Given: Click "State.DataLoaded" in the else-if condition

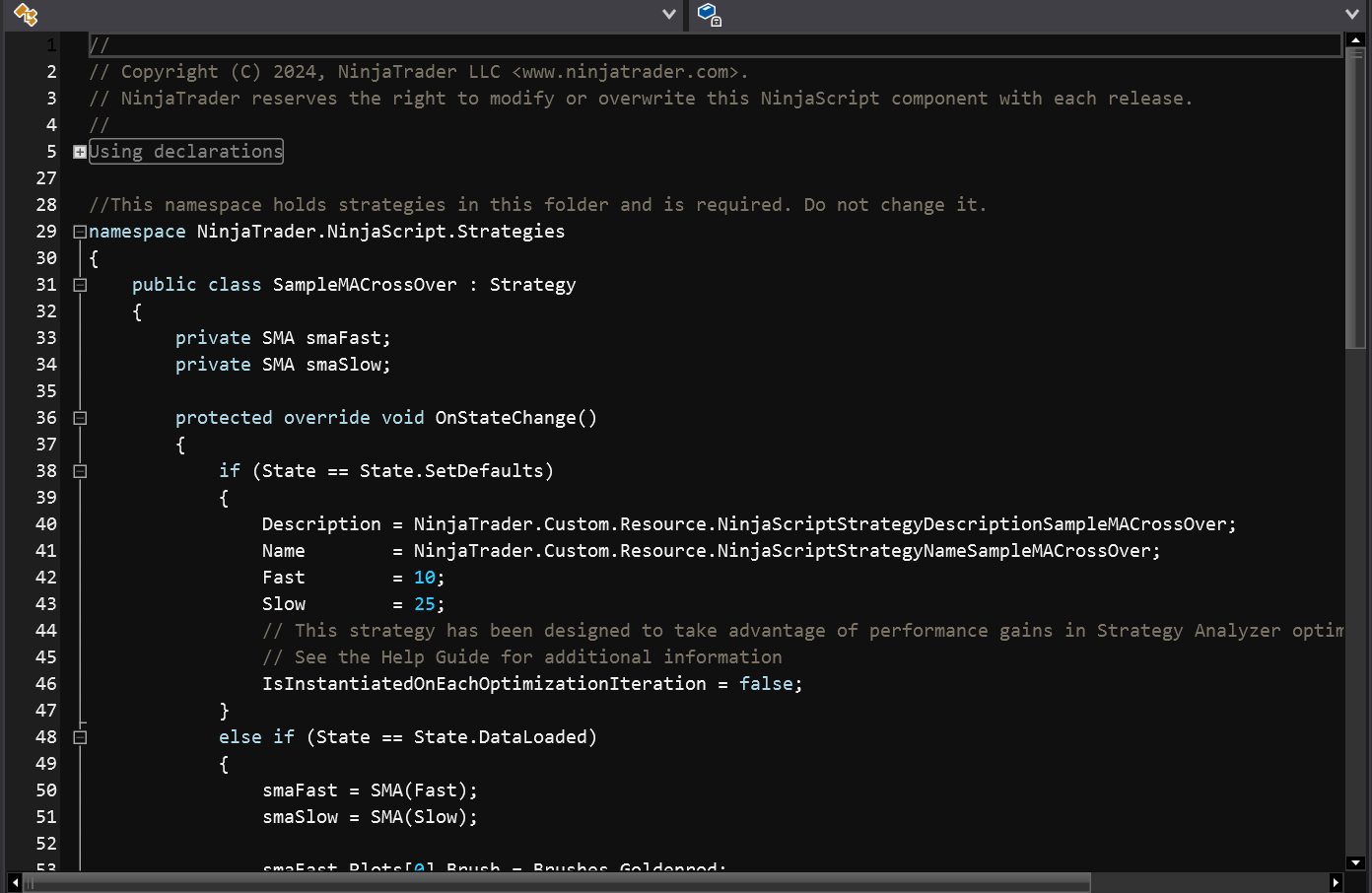Looking at the screenshot, I should 501,737.
